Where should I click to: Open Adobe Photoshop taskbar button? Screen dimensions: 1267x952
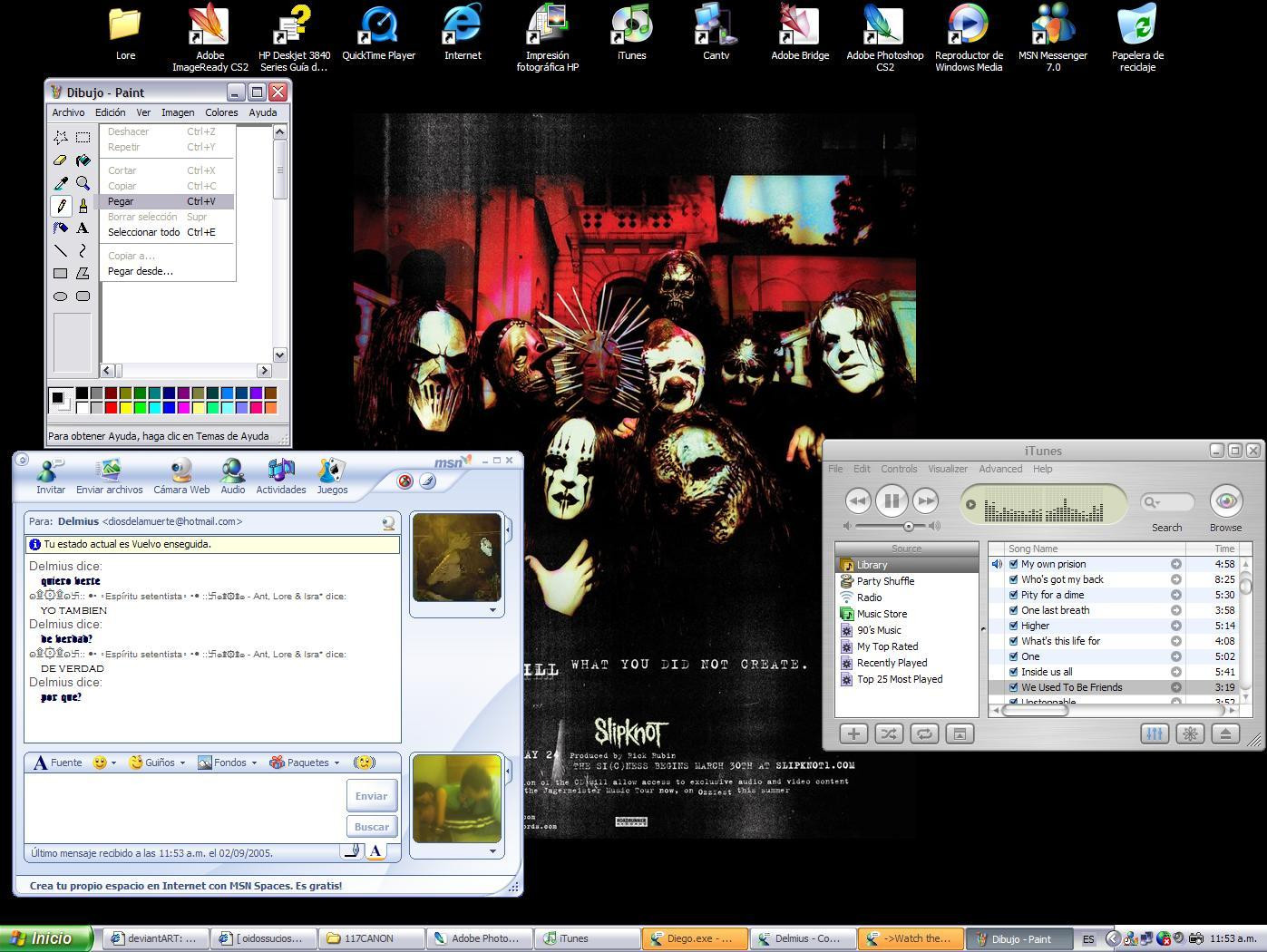(479, 938)
